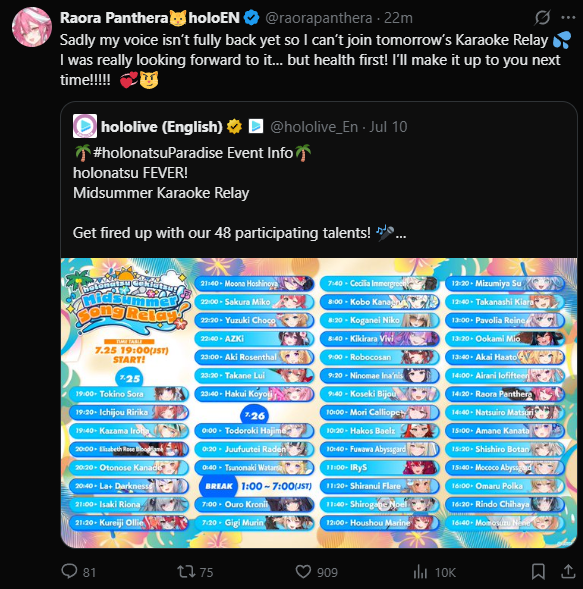The width and height of the screenshot is (583, 589).
Task: Share post using upload arrow icon
Action: 568,571
